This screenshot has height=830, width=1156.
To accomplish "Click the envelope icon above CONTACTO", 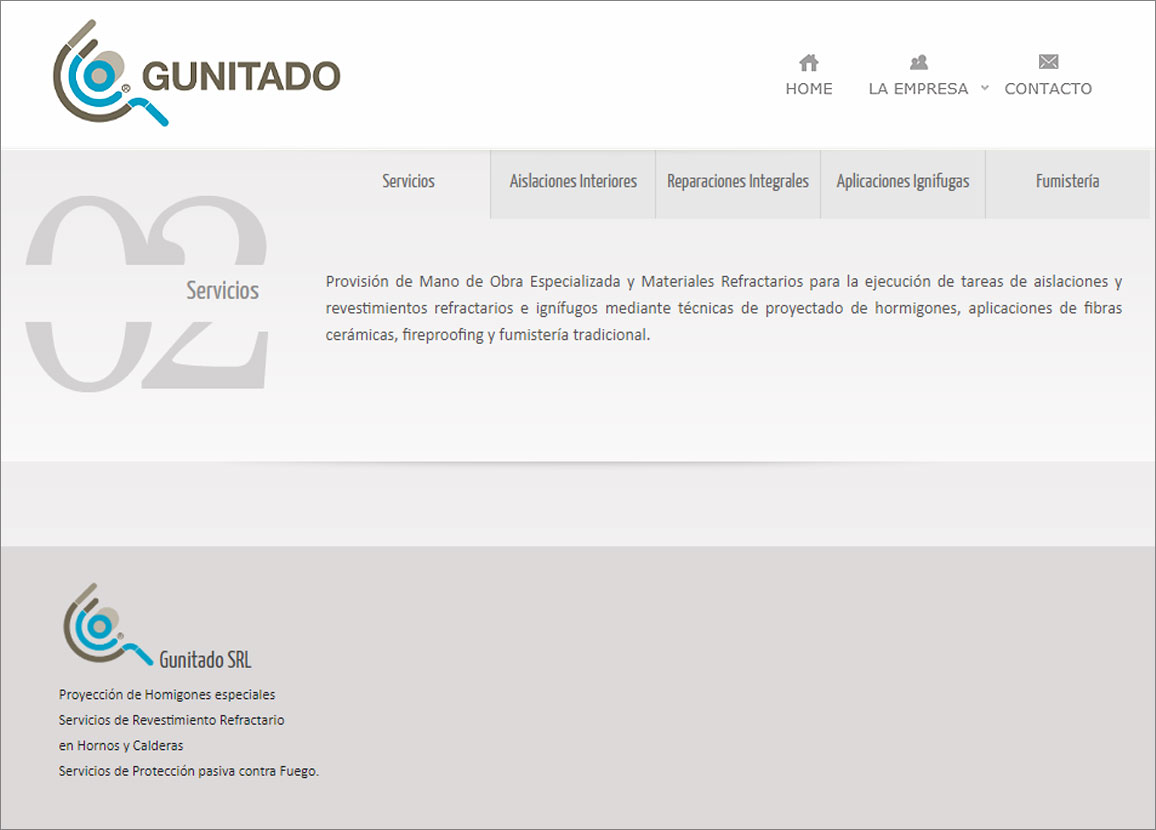I will [x=1048, y=62].
